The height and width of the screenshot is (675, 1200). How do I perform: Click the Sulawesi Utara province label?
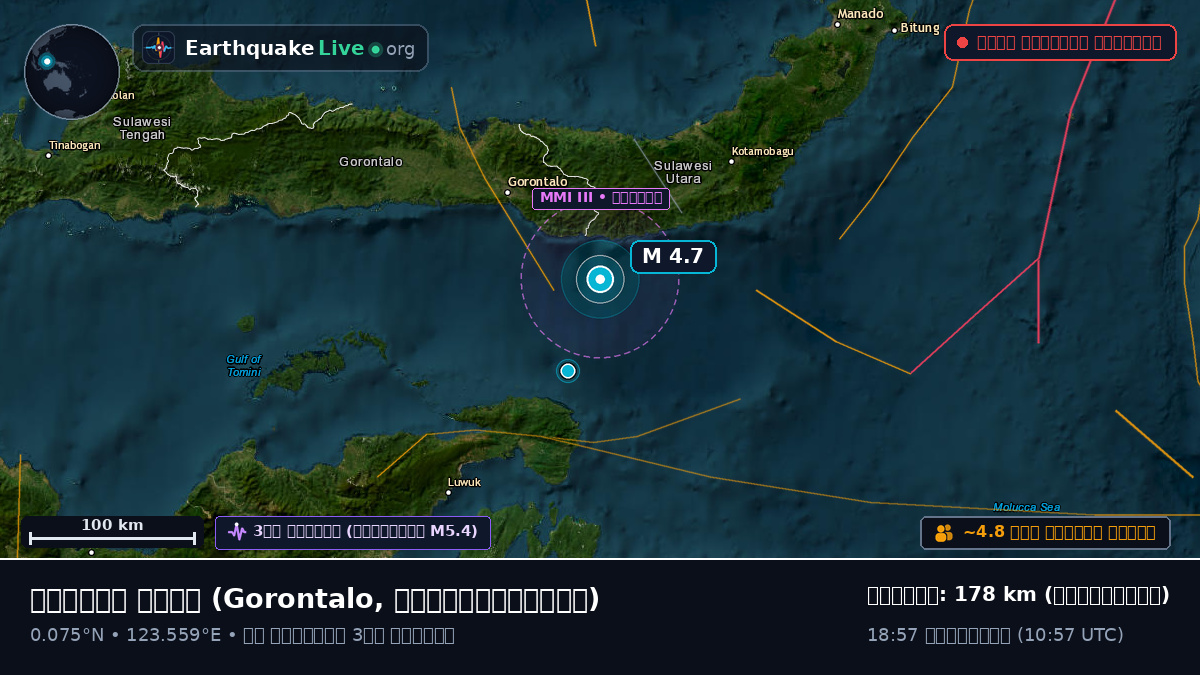click(683, 172)
